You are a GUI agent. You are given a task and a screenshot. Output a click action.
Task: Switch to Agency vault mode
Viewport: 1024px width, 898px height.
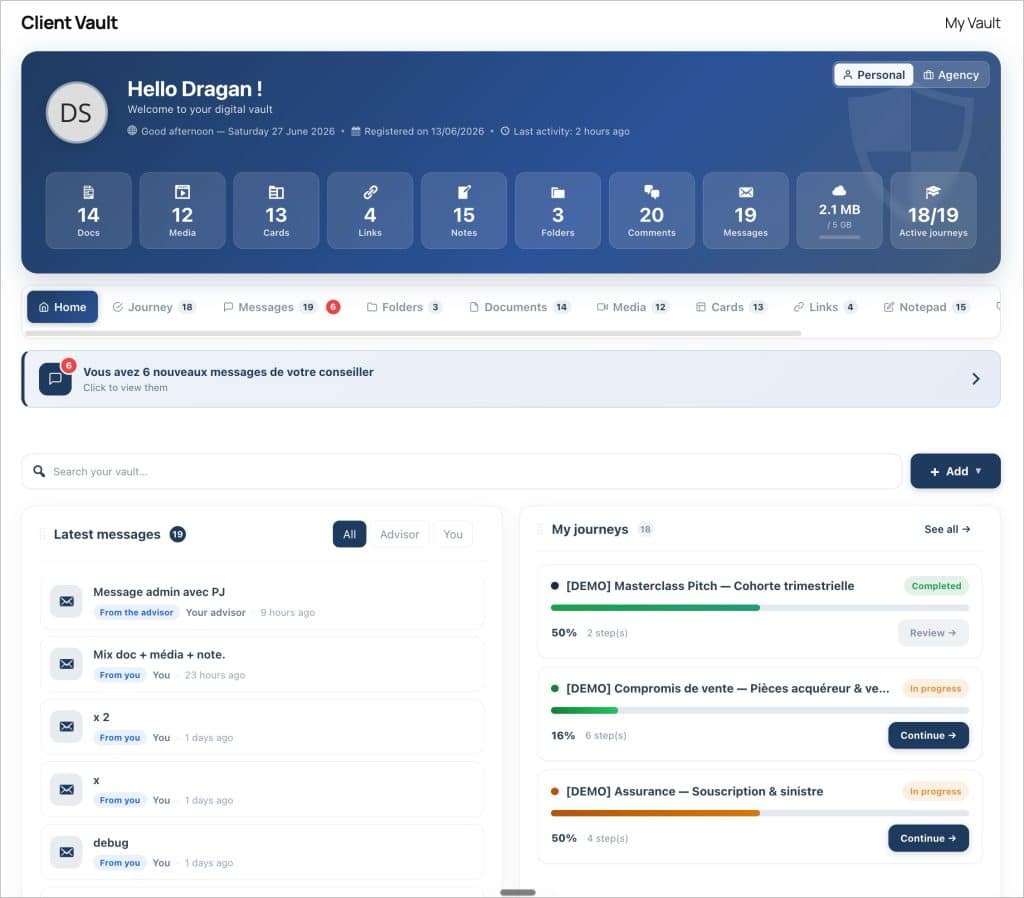point(951,75)
